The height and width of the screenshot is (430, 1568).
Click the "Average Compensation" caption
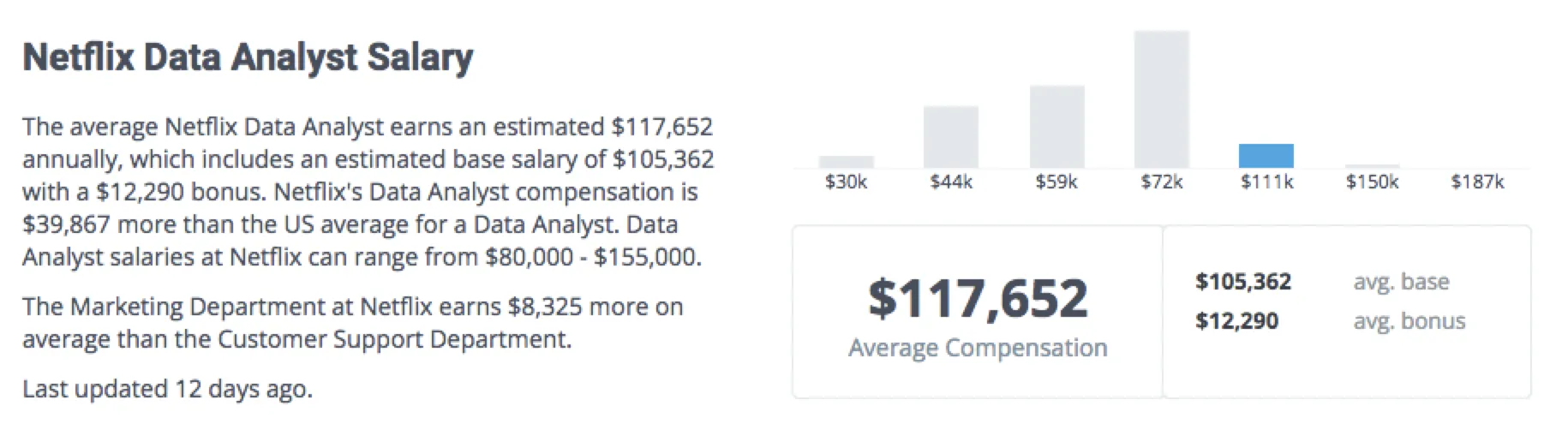(x=978, y=348)
